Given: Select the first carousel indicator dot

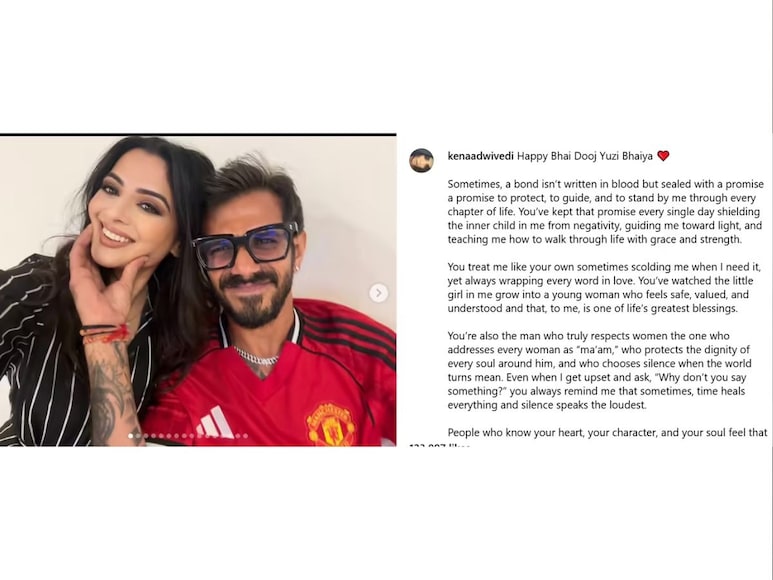Looking at the screenshot, I should coord(131,436).
